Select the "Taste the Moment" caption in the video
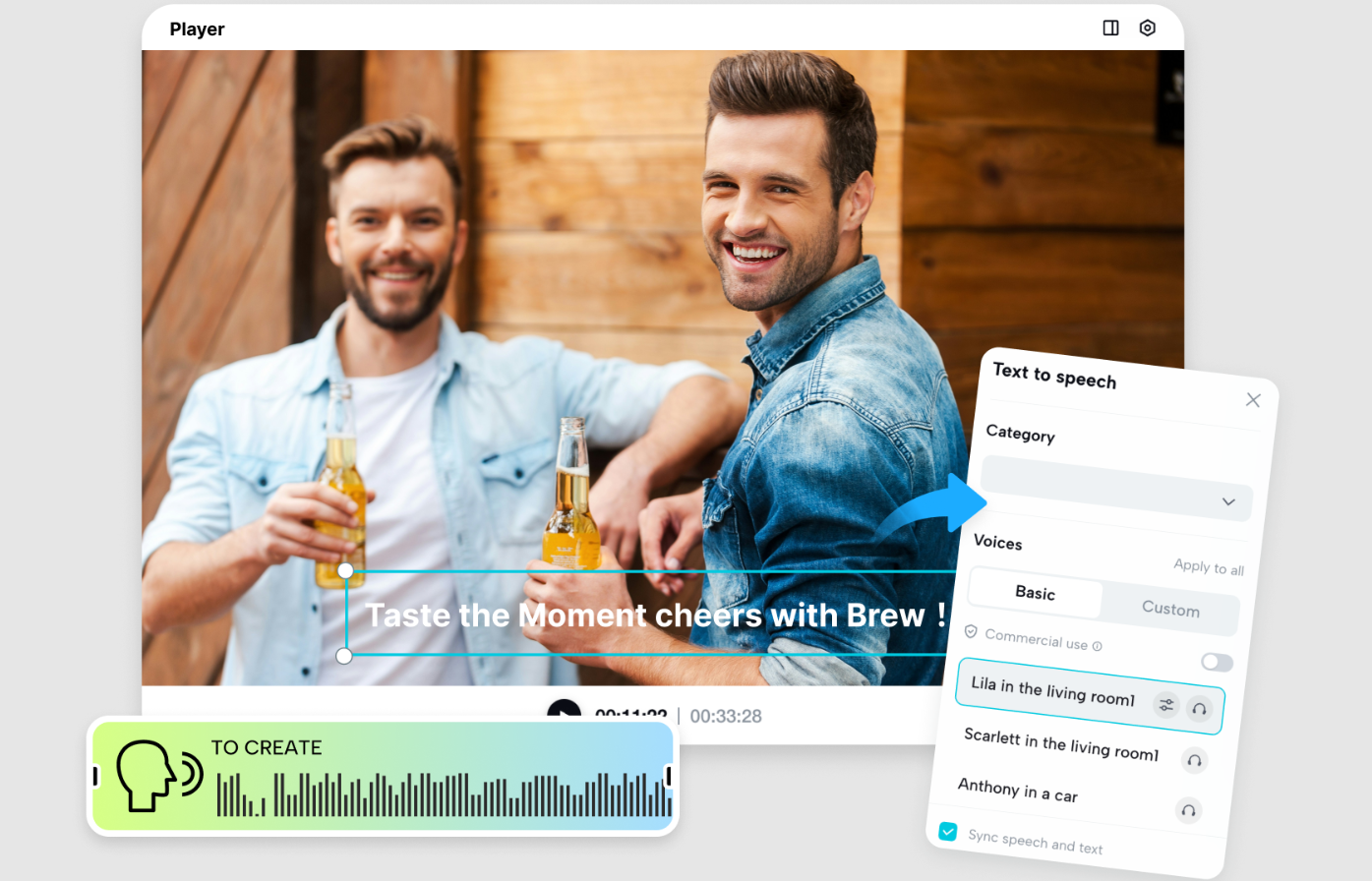 click(x=655, y=616)
